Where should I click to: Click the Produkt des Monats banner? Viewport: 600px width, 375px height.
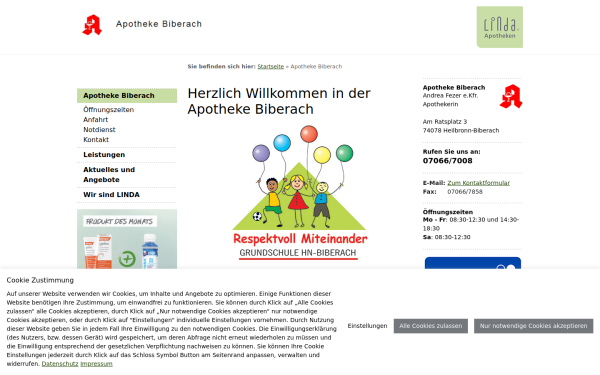pyautogui.click(x=127, y=239)
